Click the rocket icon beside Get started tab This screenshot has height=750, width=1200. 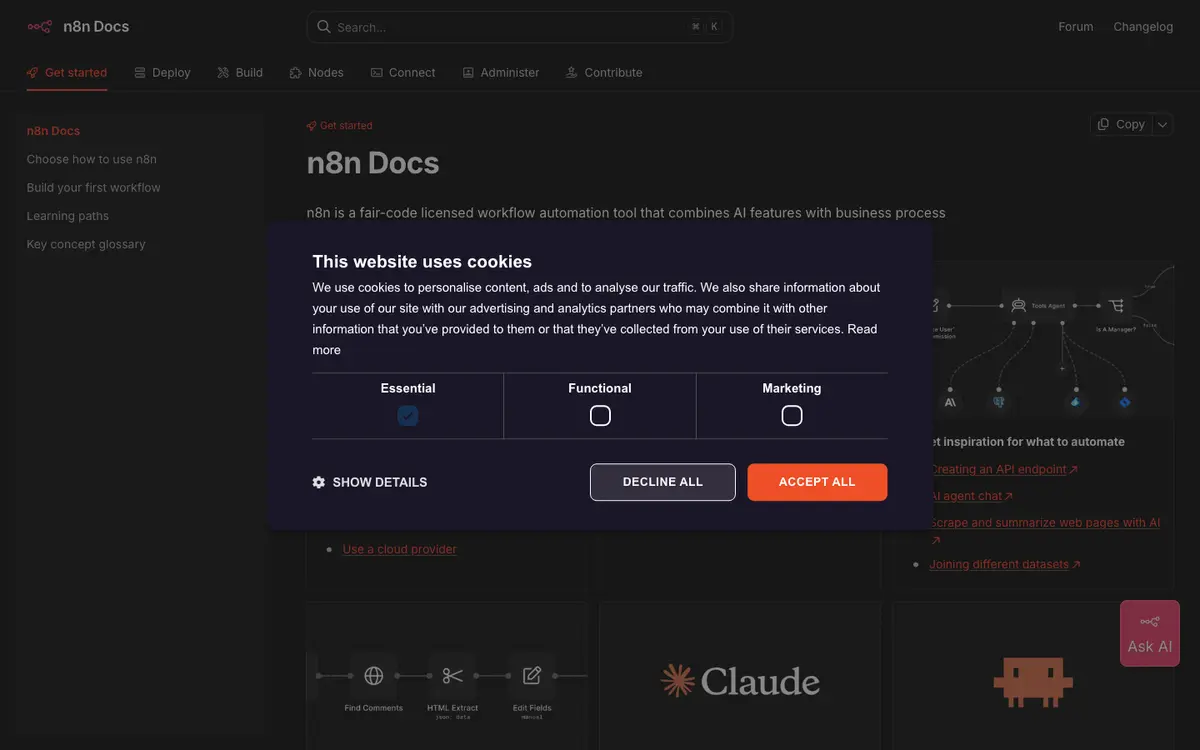pyautogui.click(x=33, y=73)
